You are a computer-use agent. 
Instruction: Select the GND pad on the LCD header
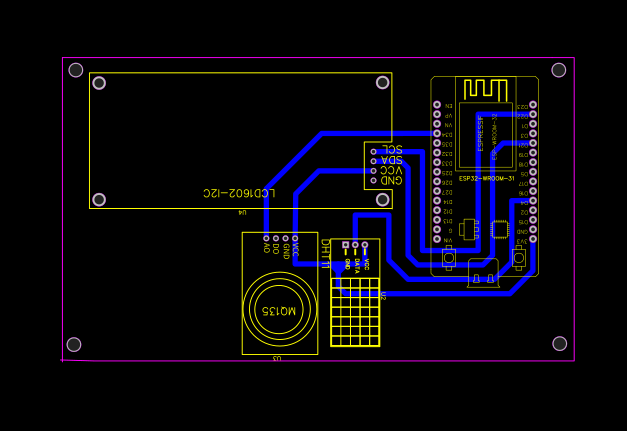(373, 181)
